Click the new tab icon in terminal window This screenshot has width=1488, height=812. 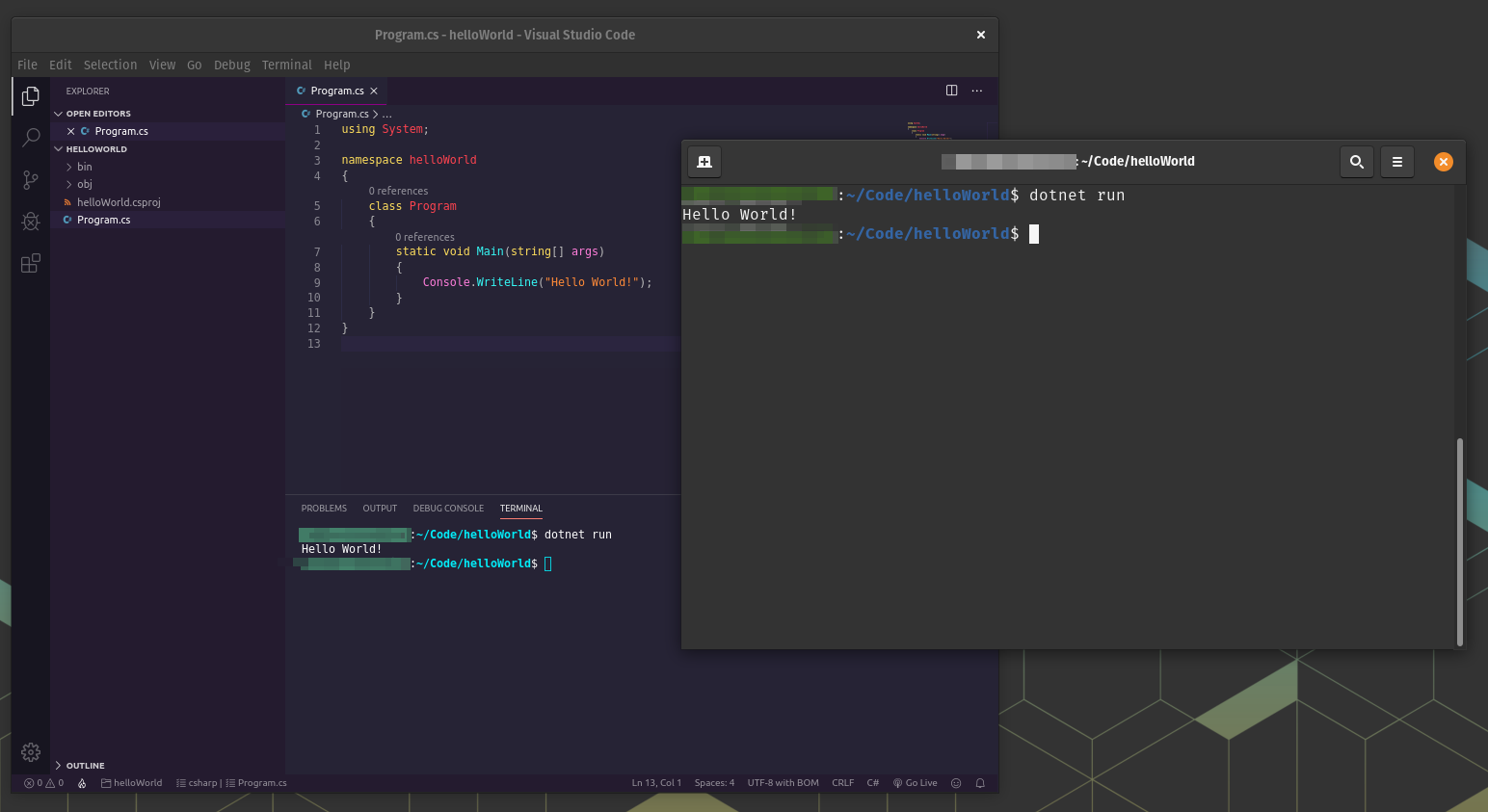(704, 162)
